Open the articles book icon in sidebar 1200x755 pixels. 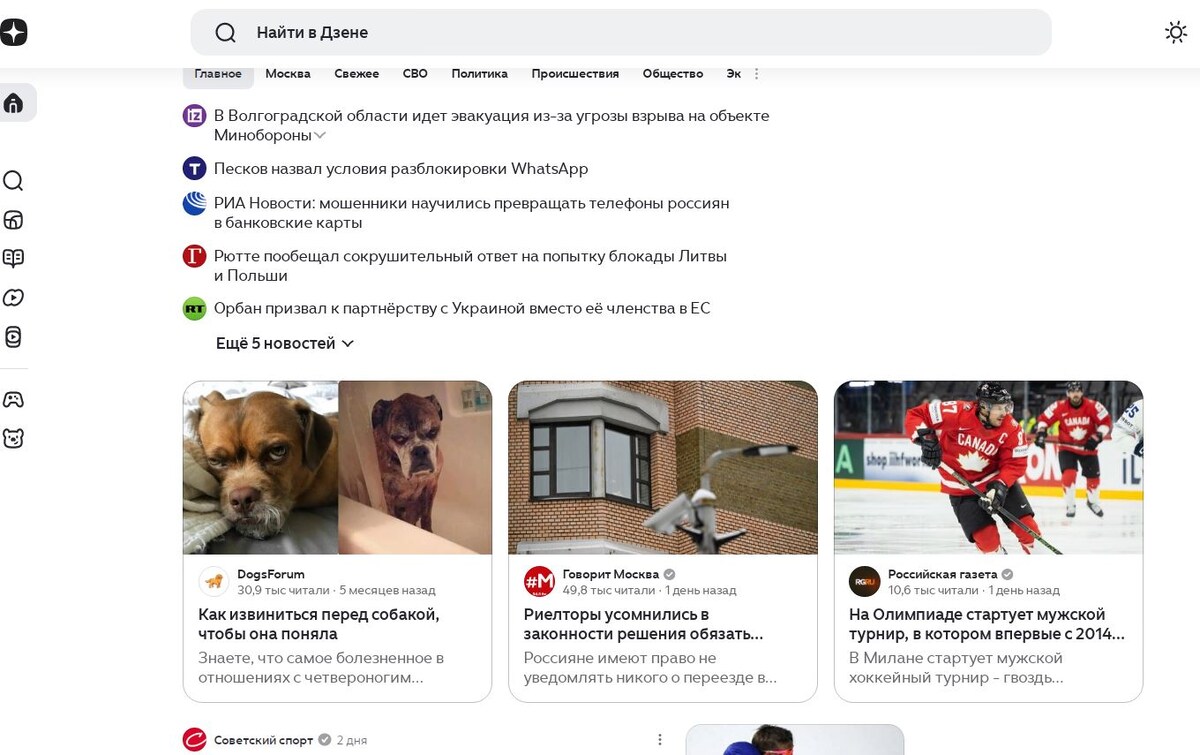(13, 259)
